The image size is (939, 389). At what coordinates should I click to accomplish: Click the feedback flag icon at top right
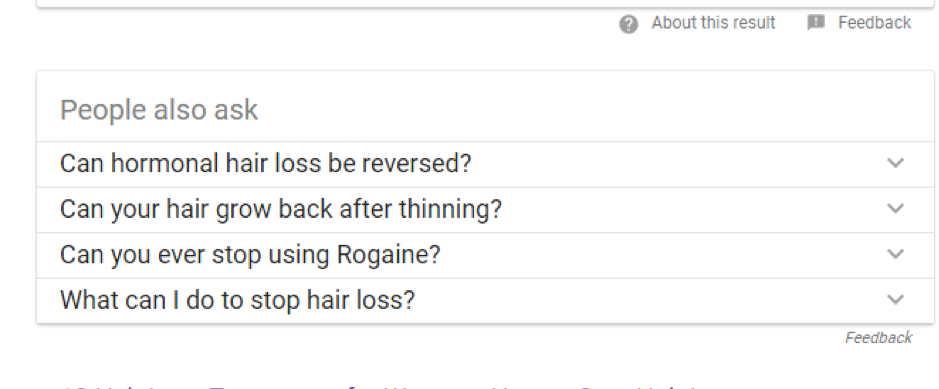(816, 23)
